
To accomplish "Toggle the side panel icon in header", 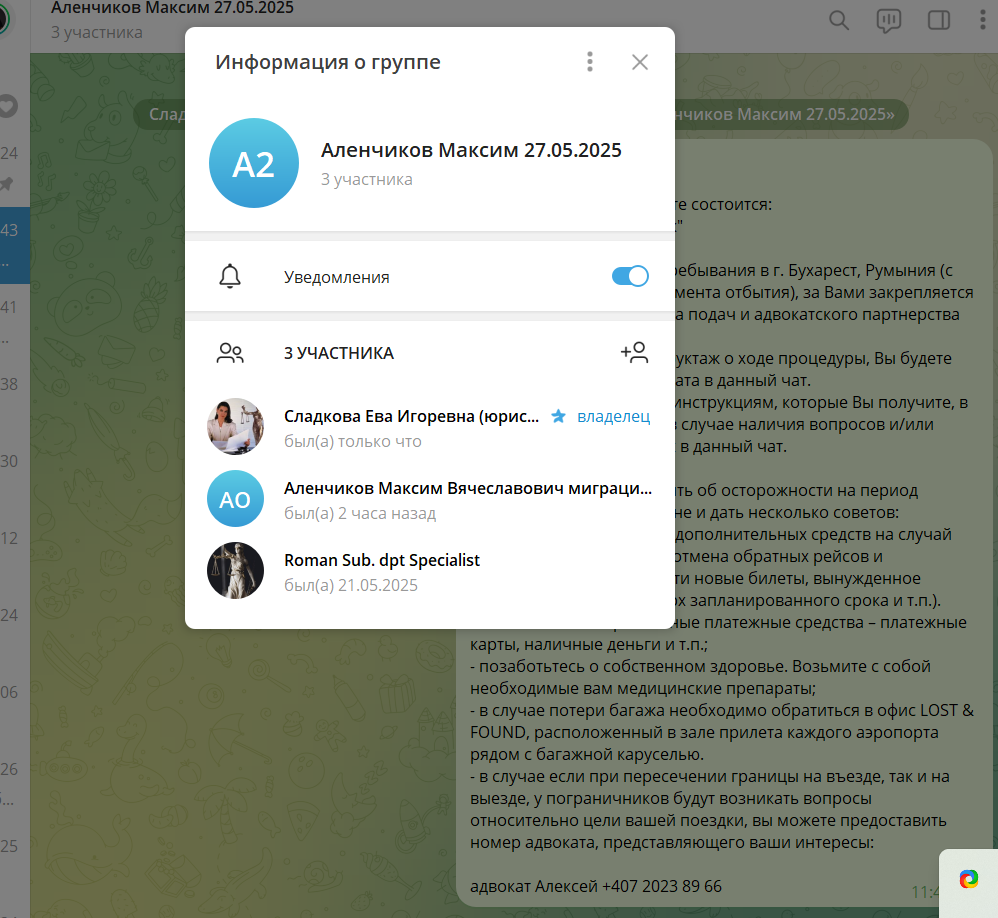I will coord(939,20).
